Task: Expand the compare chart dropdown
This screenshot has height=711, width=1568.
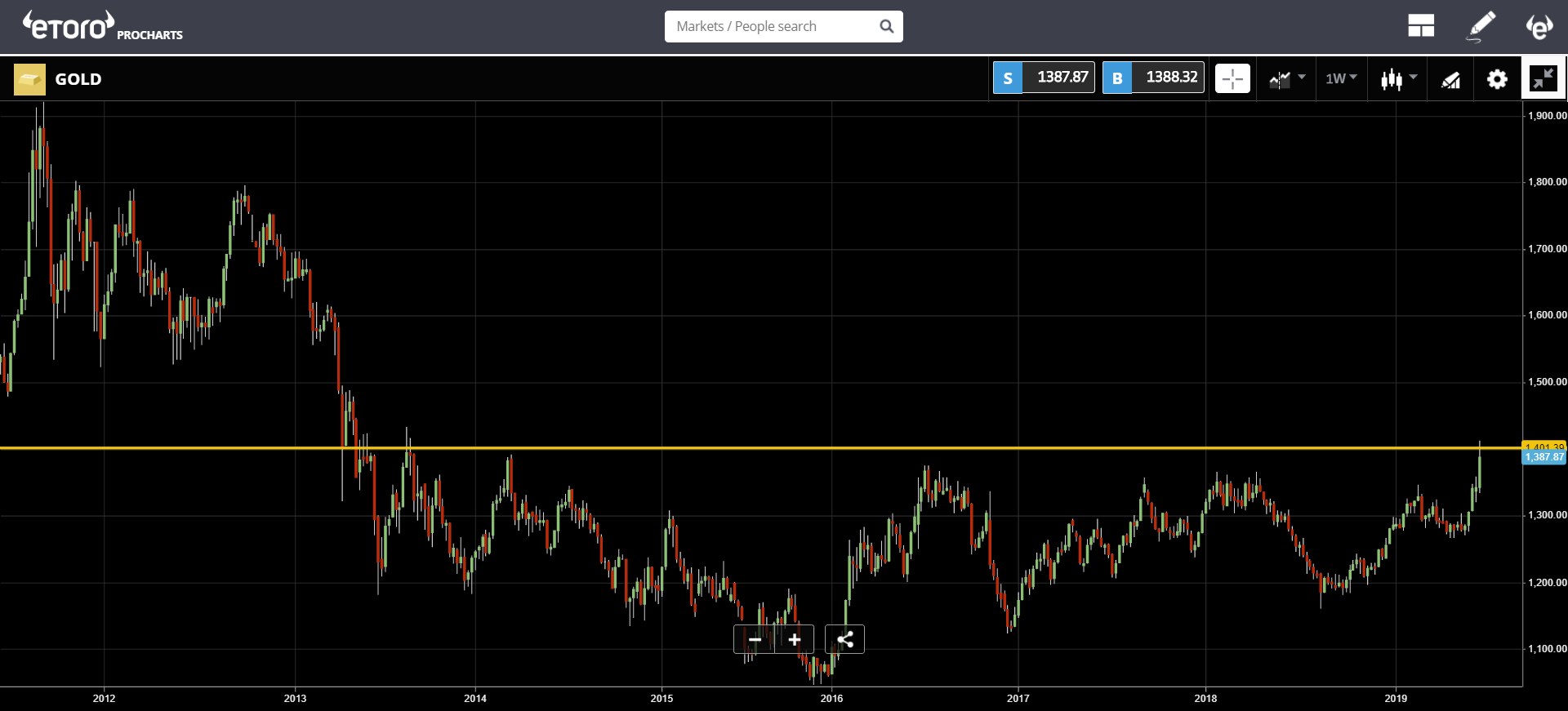Action: click(x=1287, y=79)
